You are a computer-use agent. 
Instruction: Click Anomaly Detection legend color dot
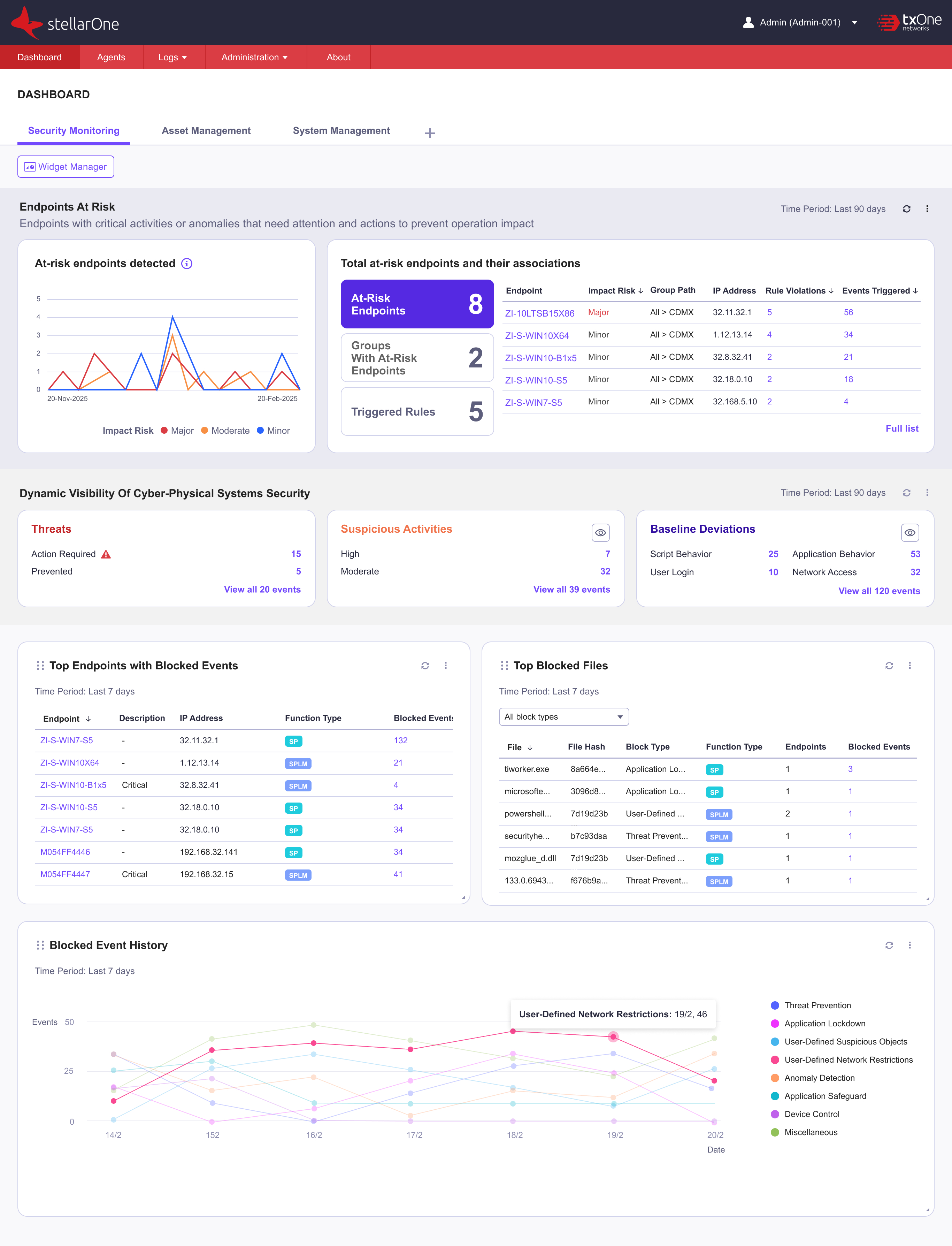coord(775,1078)
